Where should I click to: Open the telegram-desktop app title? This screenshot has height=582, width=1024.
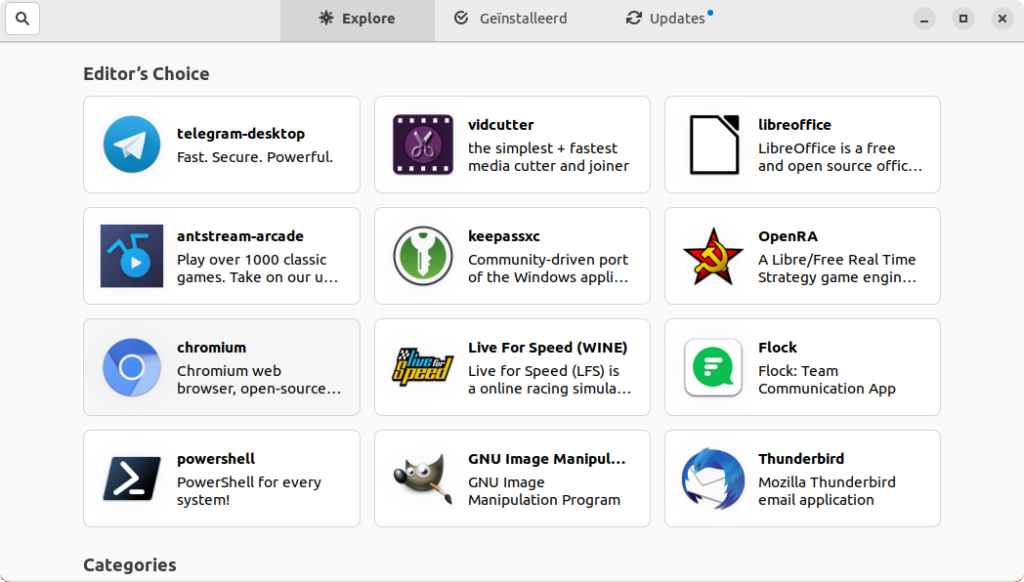click(x=241, y=133)
